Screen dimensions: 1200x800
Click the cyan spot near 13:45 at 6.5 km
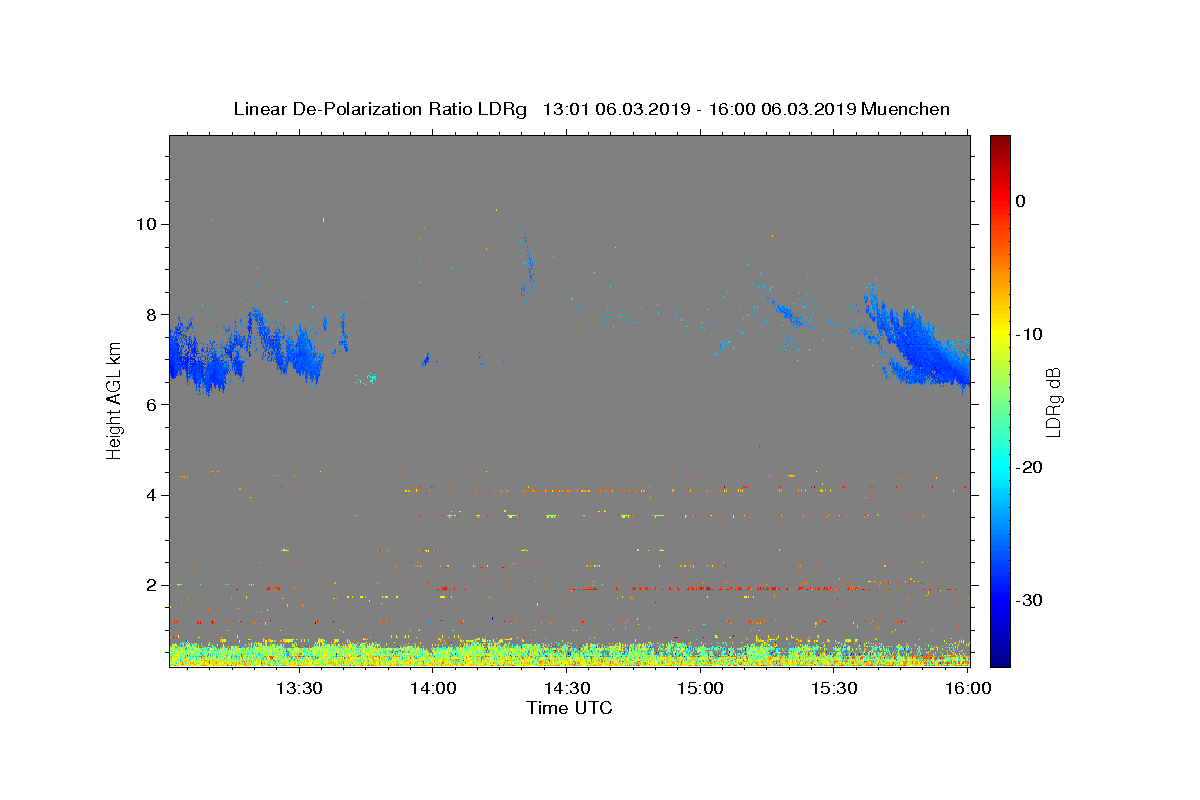[369, 378]
